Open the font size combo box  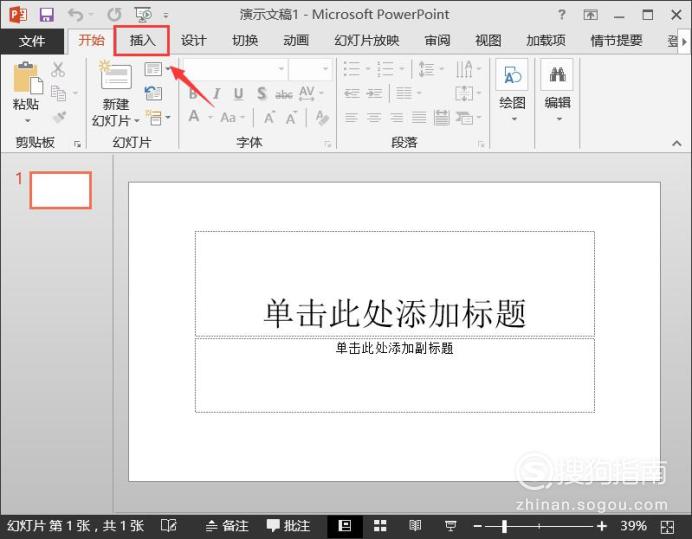point(310,69)
